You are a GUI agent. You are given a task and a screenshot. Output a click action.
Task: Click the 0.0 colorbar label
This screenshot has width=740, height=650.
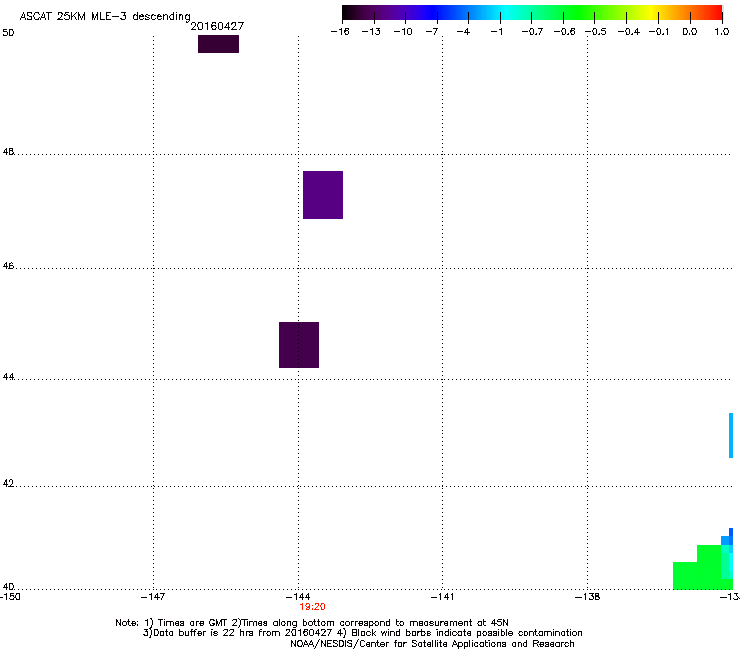[x=690, y=32]
